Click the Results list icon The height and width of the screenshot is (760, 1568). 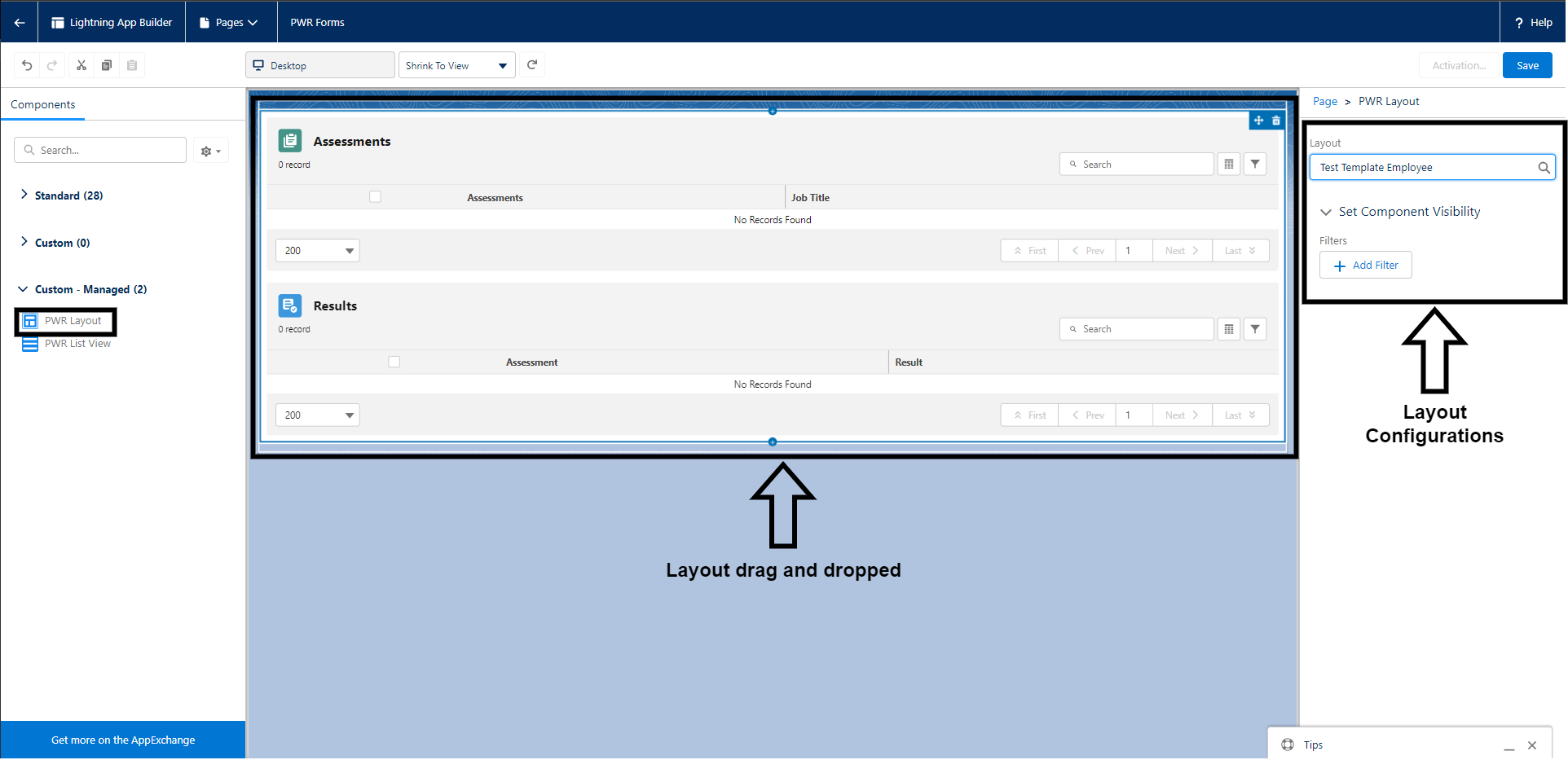290,305
